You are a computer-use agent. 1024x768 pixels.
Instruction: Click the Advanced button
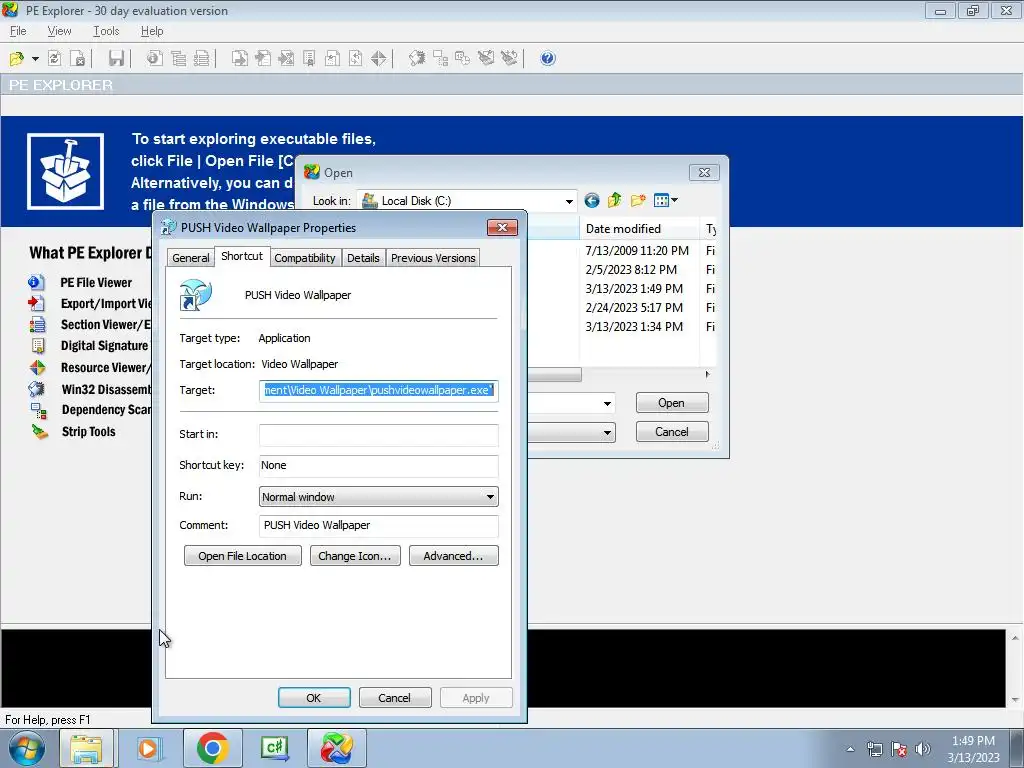pos(453,556)
